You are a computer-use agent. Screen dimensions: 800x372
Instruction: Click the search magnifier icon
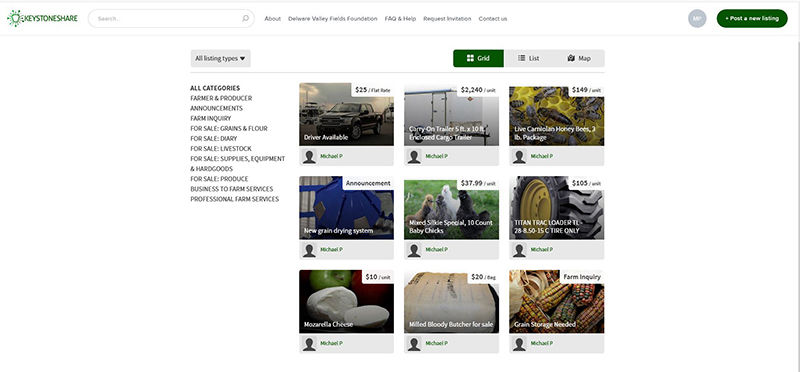point(245,18)
